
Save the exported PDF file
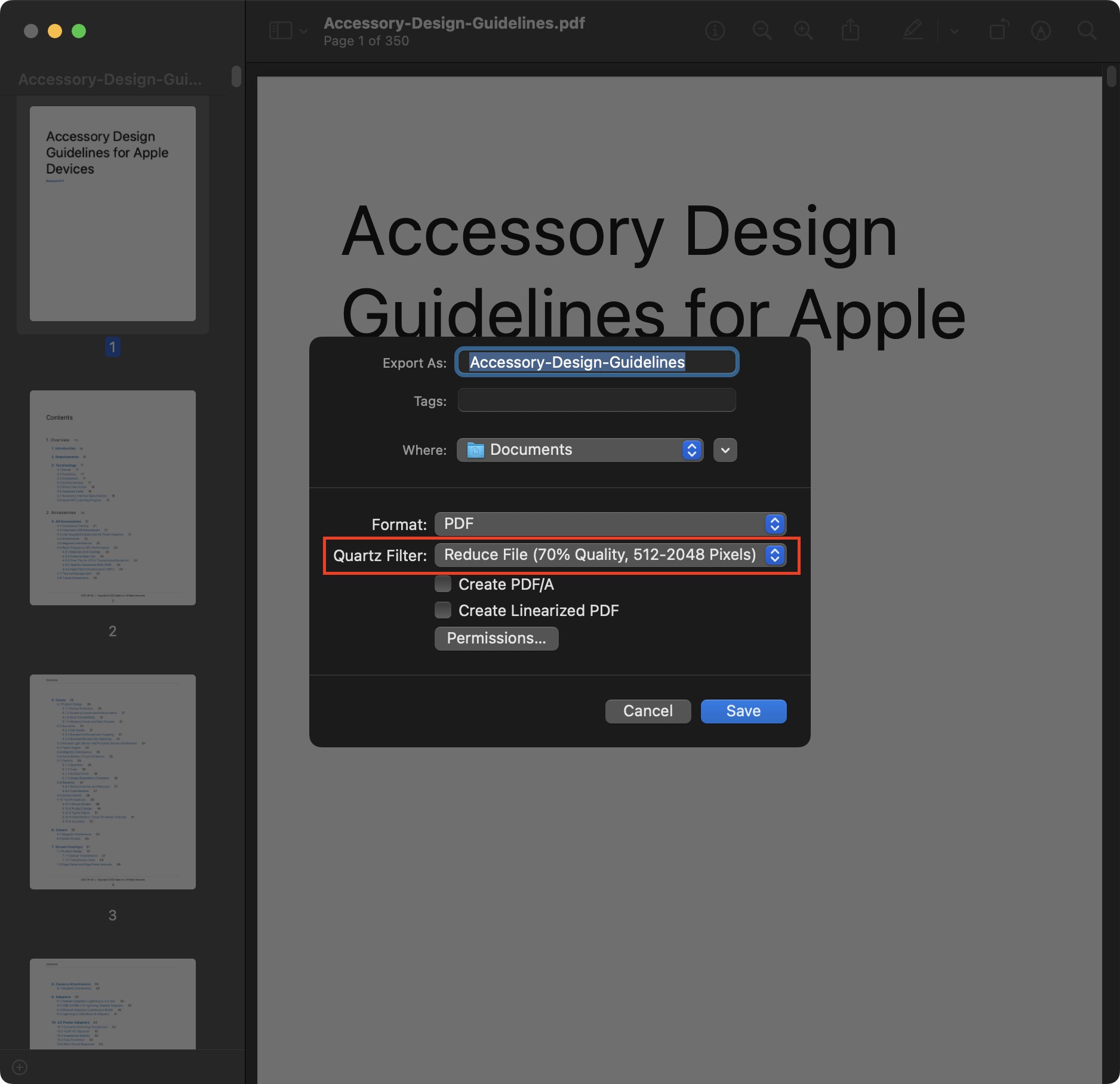click(743, 711)
